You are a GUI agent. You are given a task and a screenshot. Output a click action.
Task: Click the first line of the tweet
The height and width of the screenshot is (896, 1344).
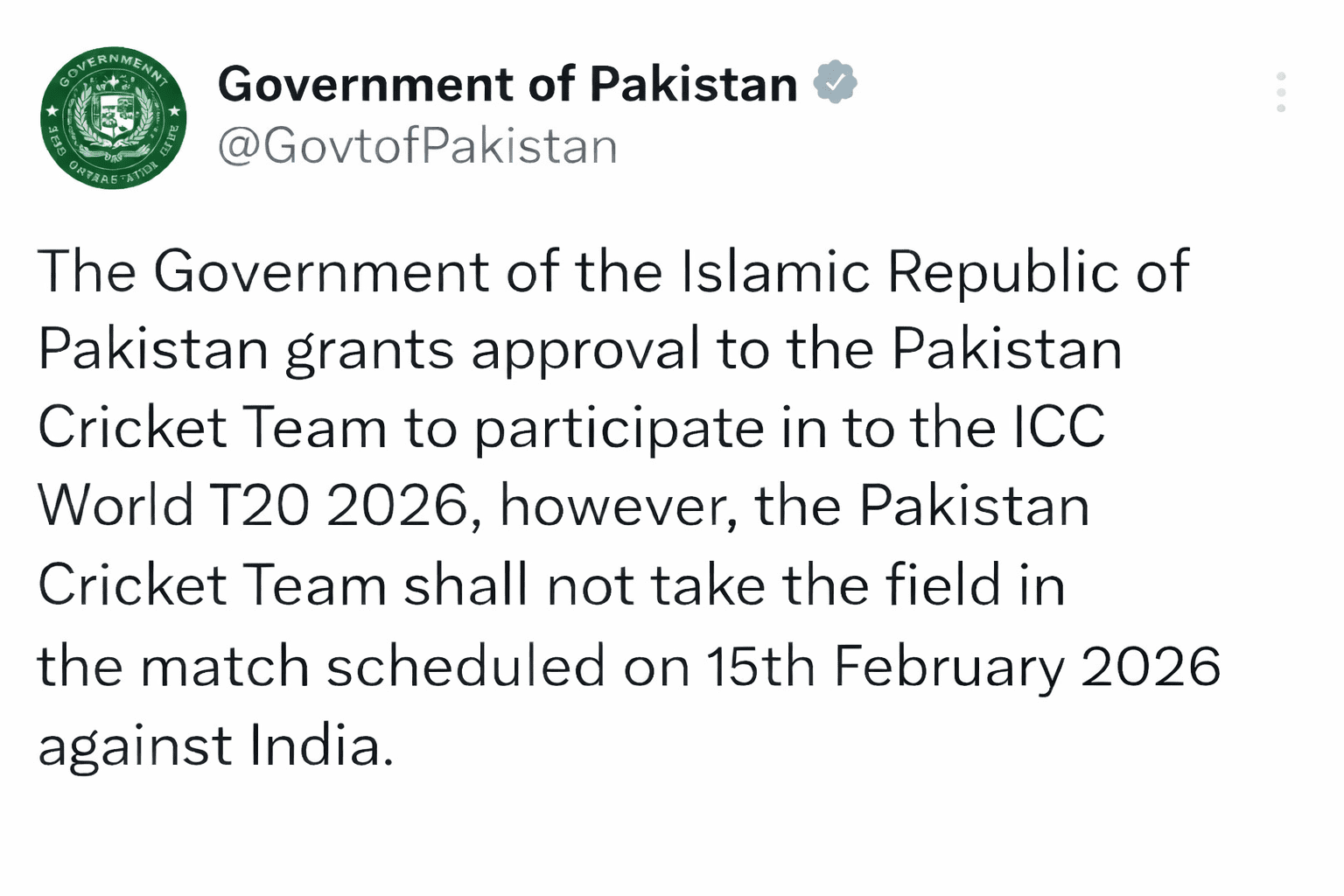612,271
